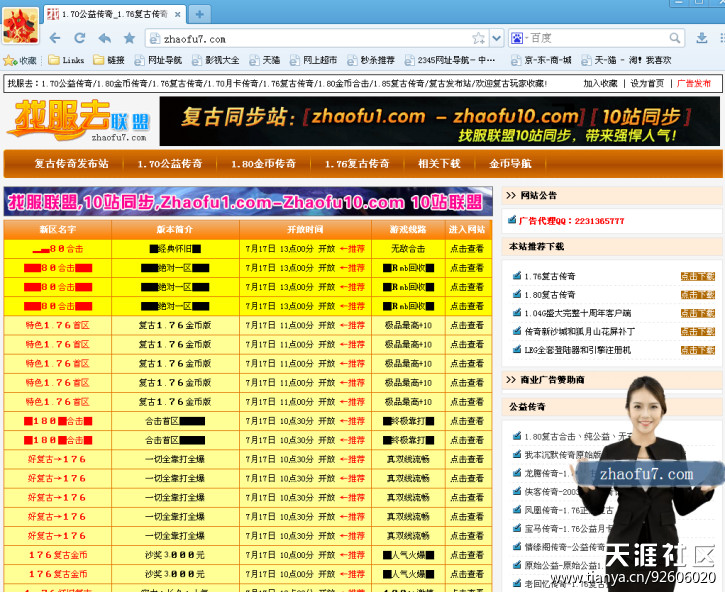Click the browser back arrow
725x592 pixels.
point(55,38)
